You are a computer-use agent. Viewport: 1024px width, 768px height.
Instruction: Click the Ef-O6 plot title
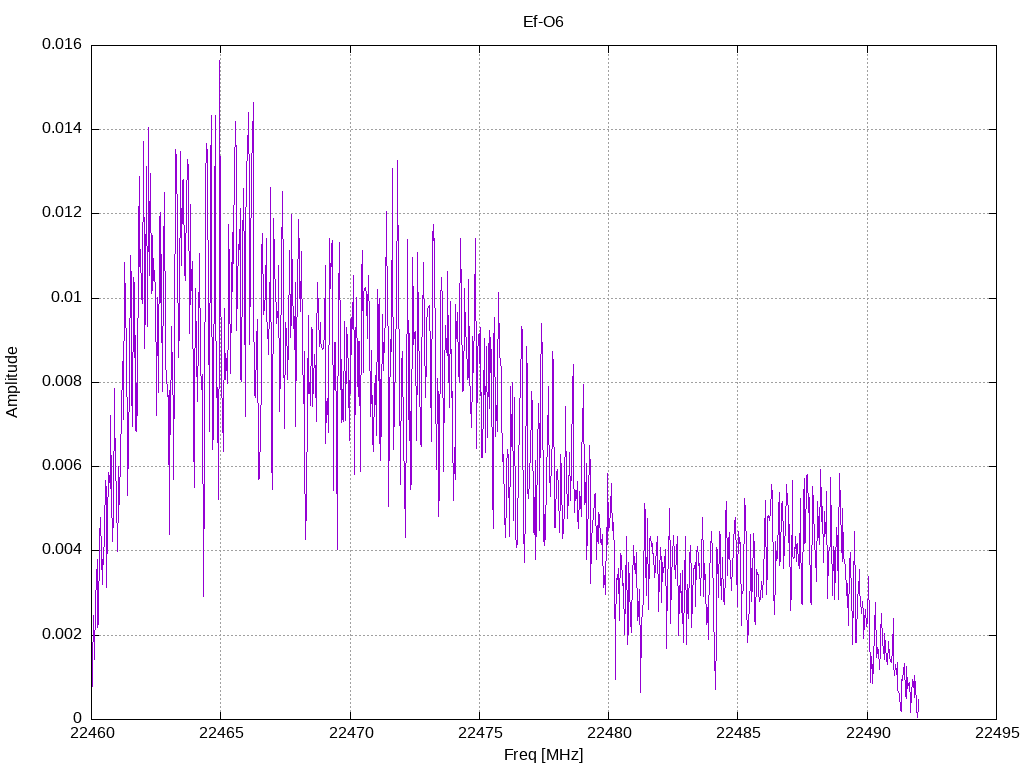[x=543, y=22]
